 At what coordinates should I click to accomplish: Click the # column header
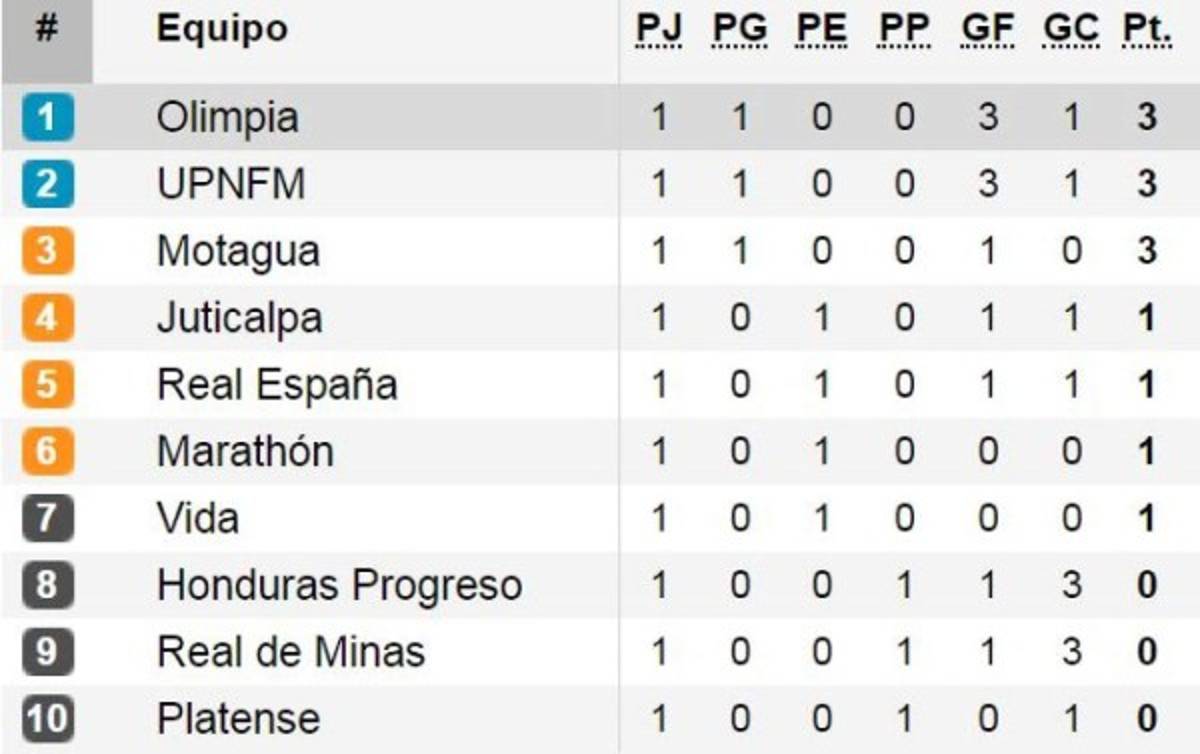tap(46, 30)
